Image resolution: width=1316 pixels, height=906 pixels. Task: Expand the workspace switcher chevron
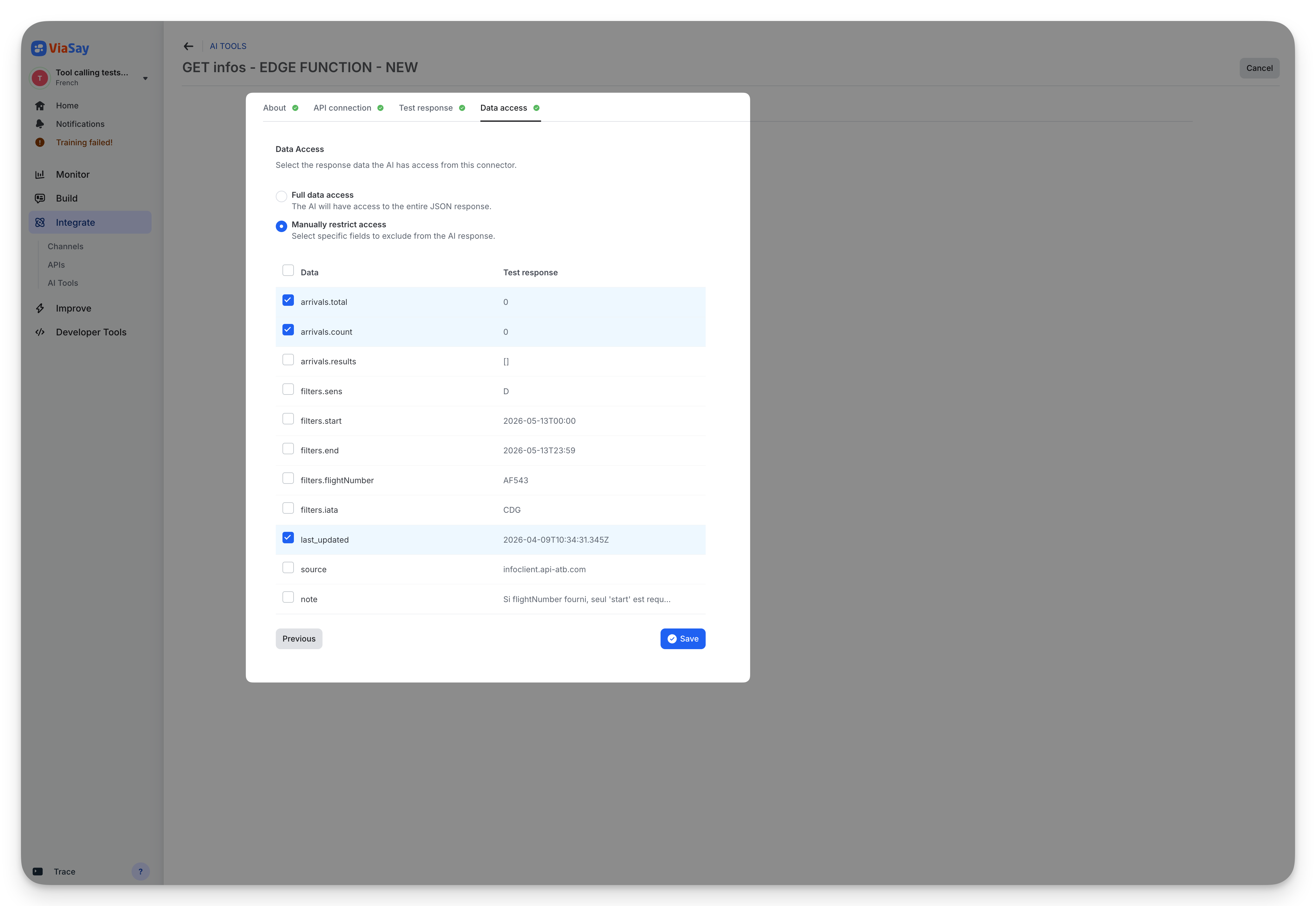coord(145,78)
